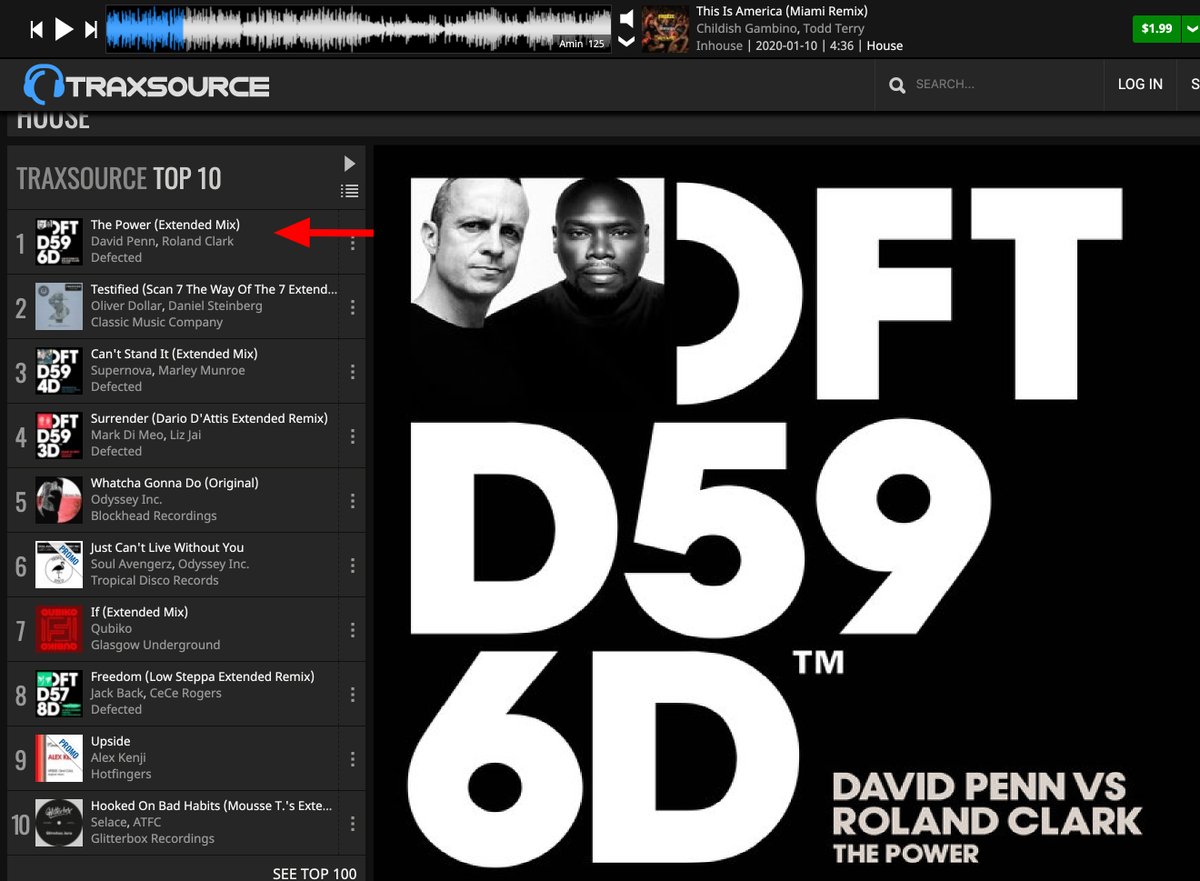This screenshot has height=881, width=1200.
Task: Click Qubiko If cover thumbnail
Action: (x=59, y=629)
